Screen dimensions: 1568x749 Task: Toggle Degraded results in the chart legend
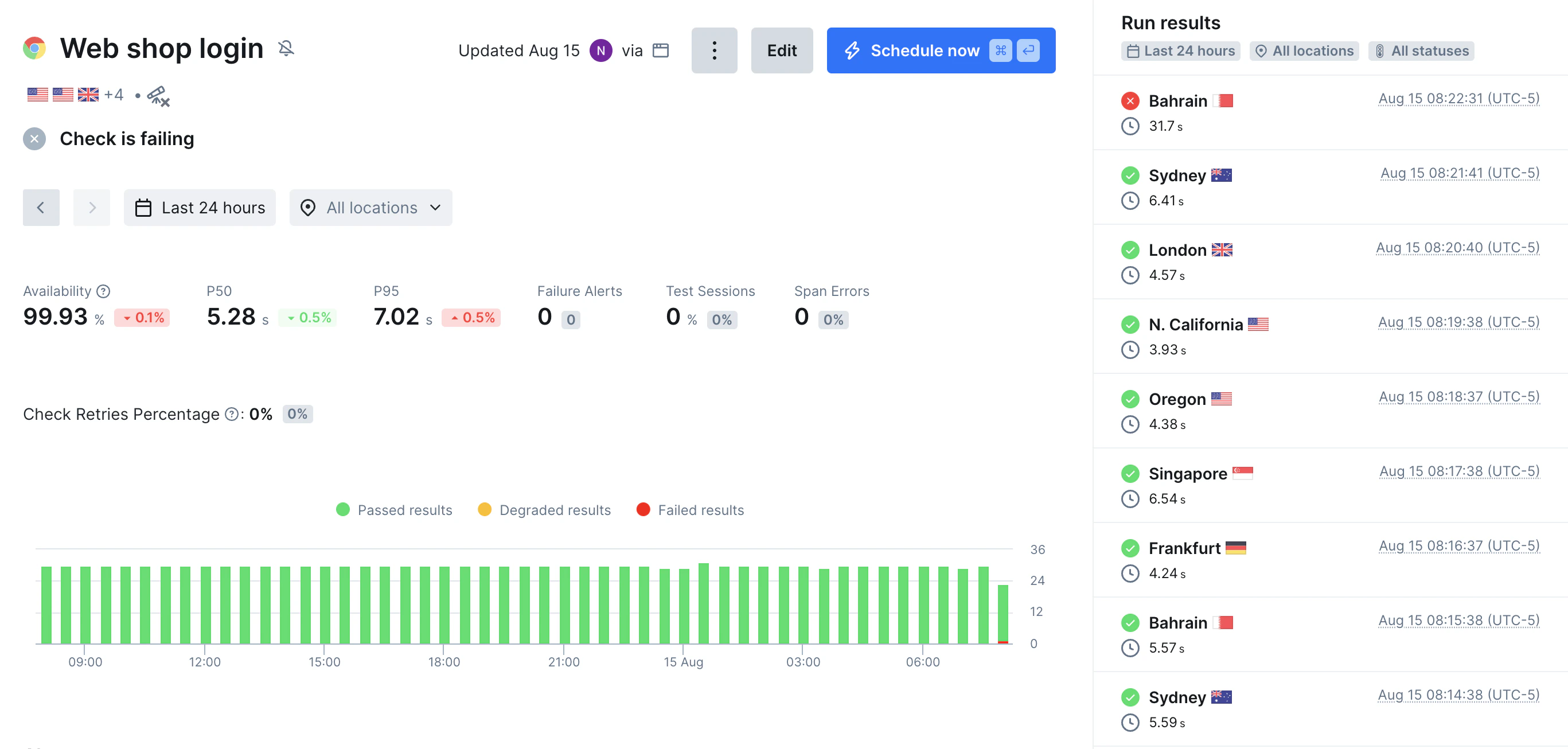tap(544, 510)
